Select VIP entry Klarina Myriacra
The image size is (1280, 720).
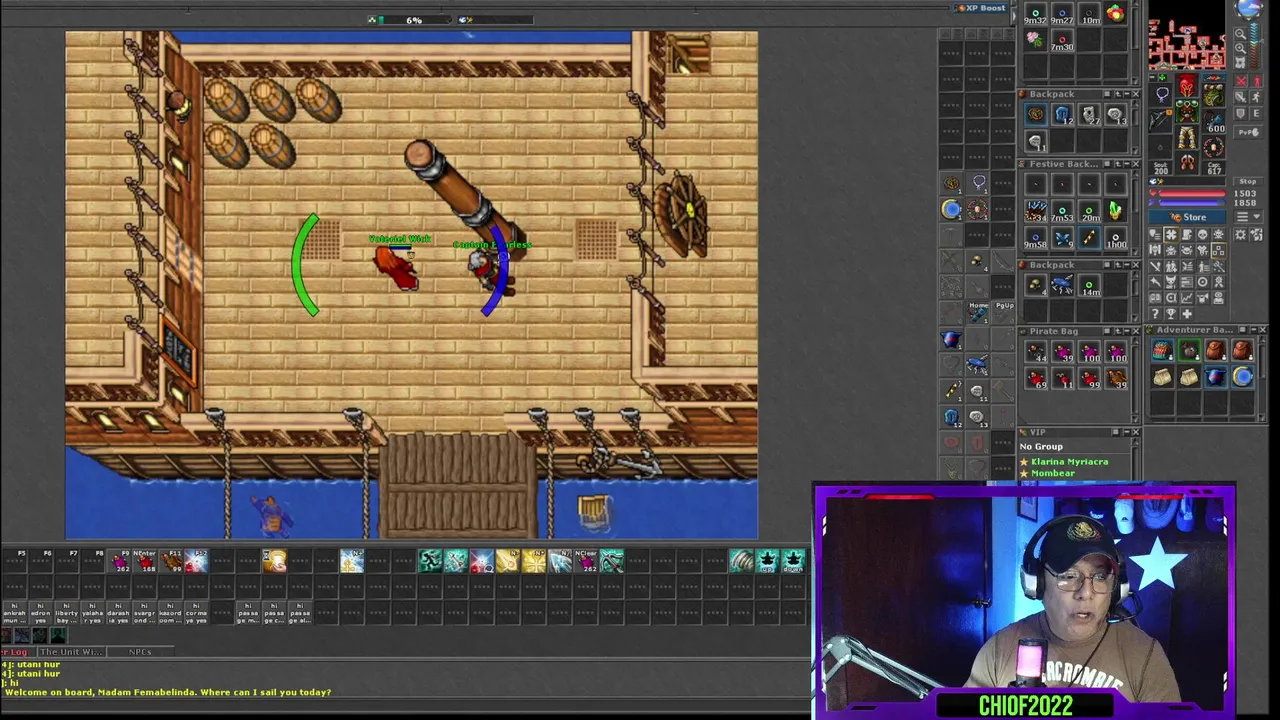(1070, 462)
